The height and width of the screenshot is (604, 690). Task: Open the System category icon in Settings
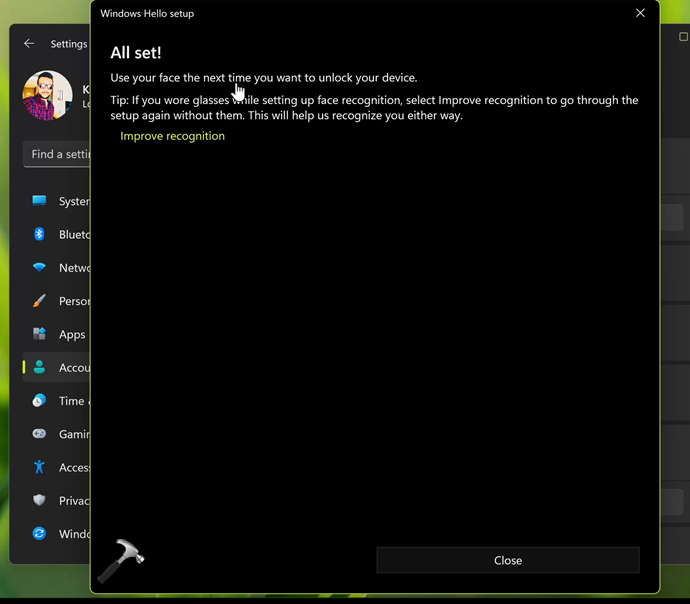click(39, 201)
